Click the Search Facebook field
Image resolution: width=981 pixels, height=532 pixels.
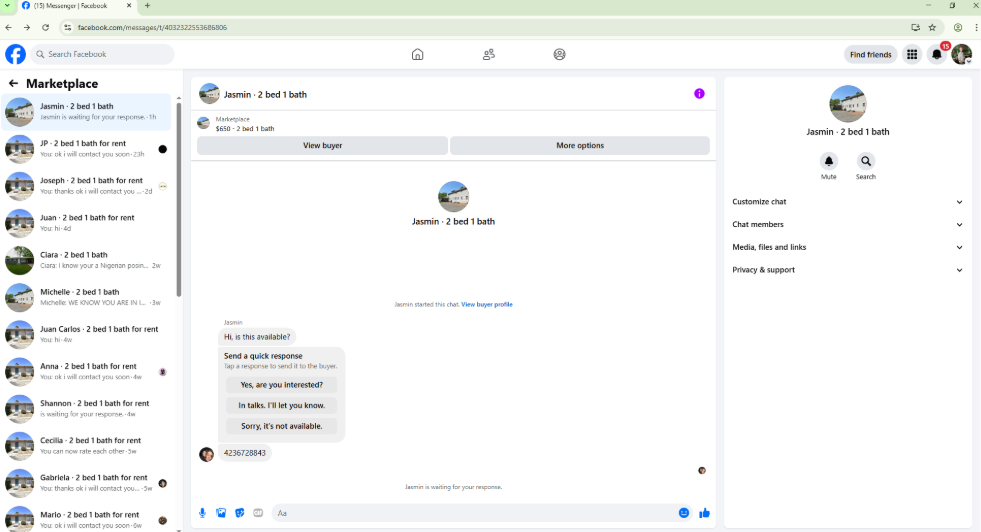point(103,54)
